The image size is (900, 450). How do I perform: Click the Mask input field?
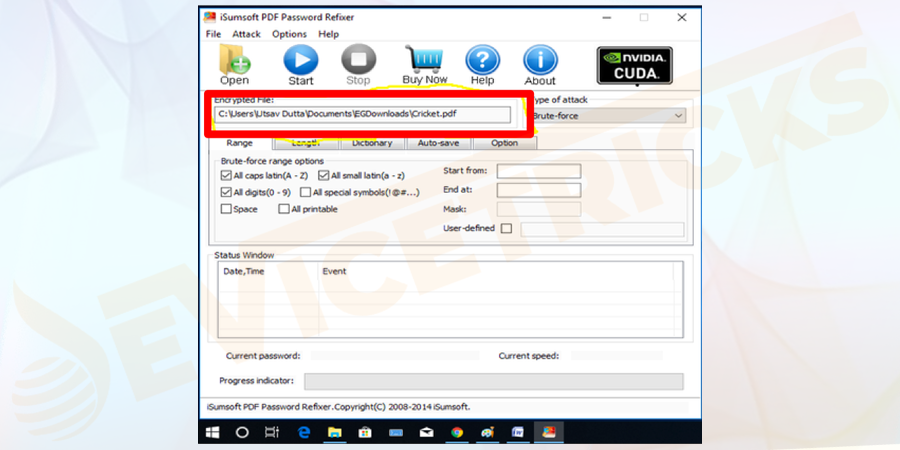538,210
